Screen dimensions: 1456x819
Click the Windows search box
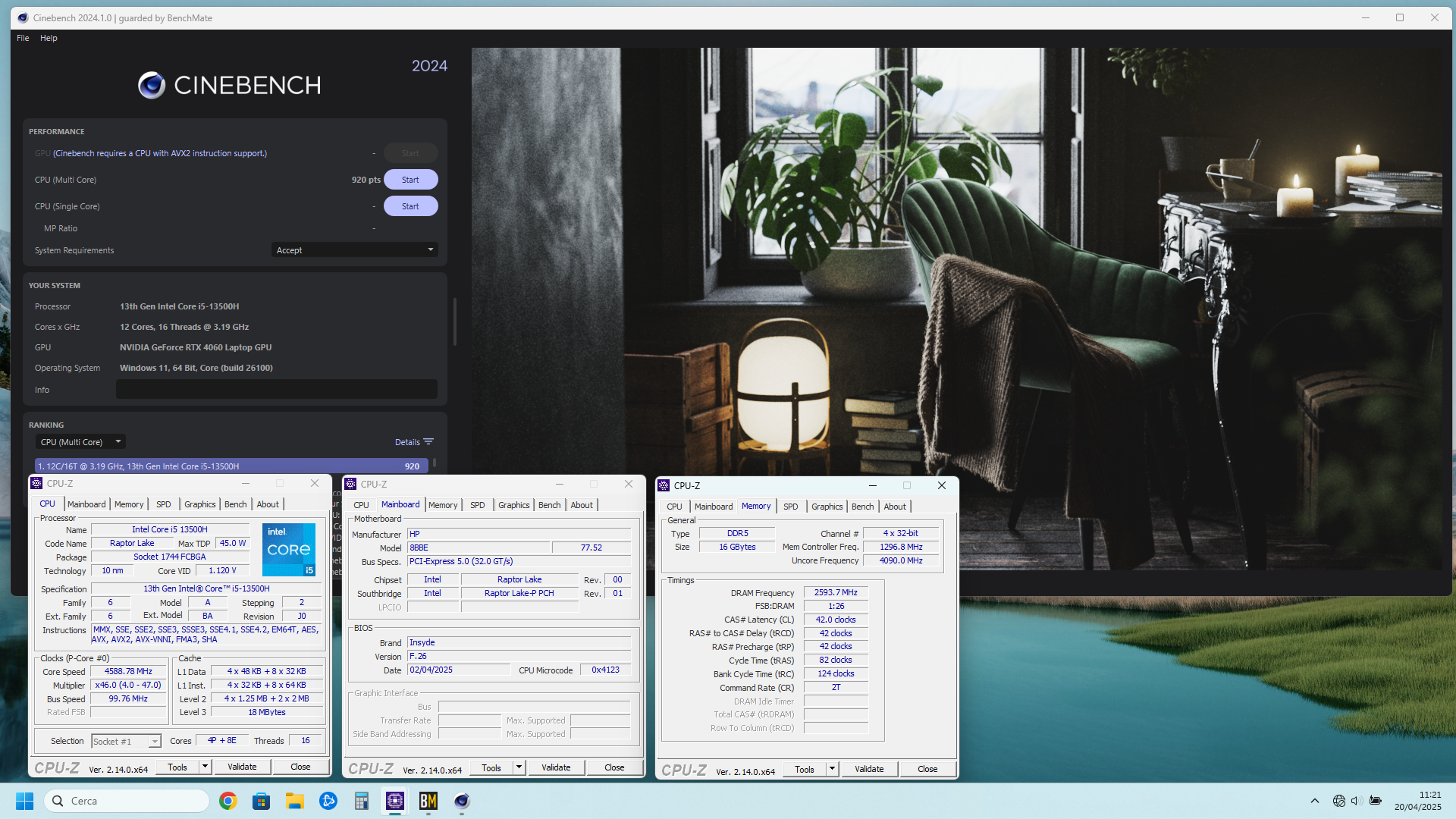[127, 801]
